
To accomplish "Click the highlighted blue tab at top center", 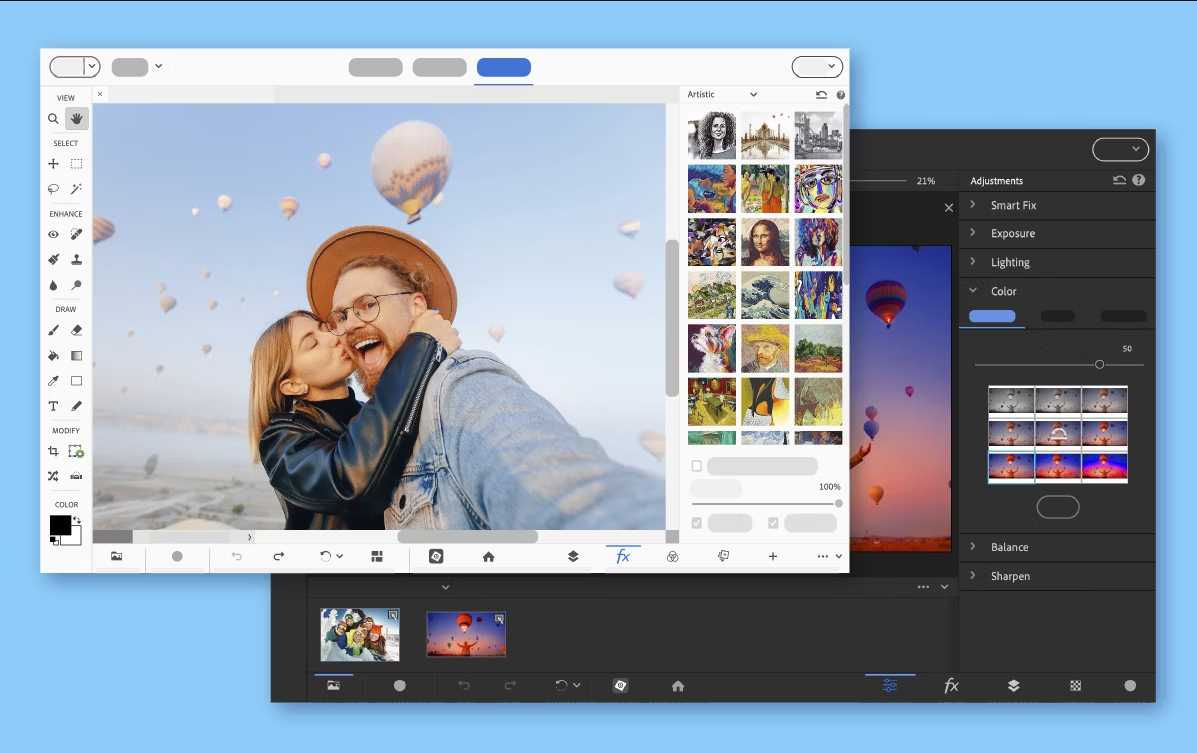I will pos(504,67).
